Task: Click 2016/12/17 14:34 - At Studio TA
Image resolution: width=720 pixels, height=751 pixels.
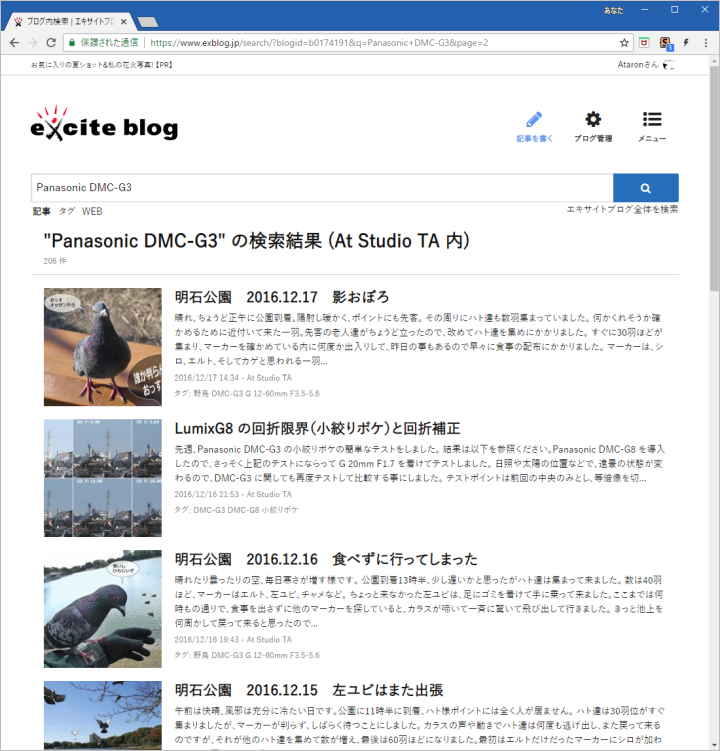Action: tap(233, 378)
